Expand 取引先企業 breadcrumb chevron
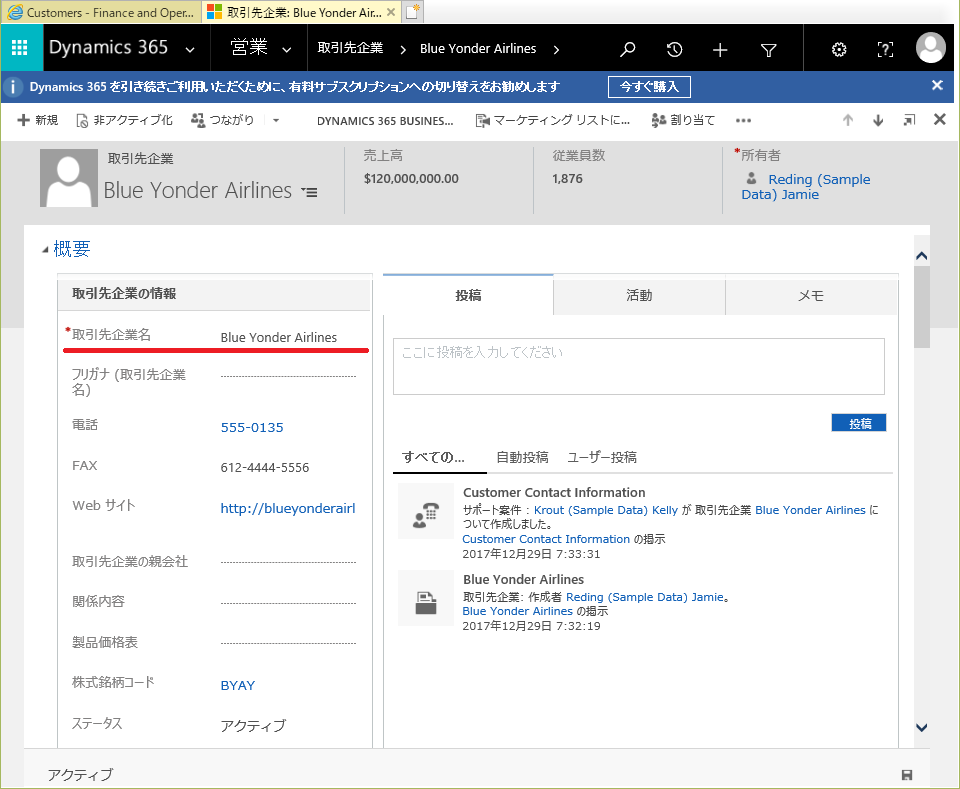The width and height of the screenshot is (960, 789). click(x=403, y=50)
